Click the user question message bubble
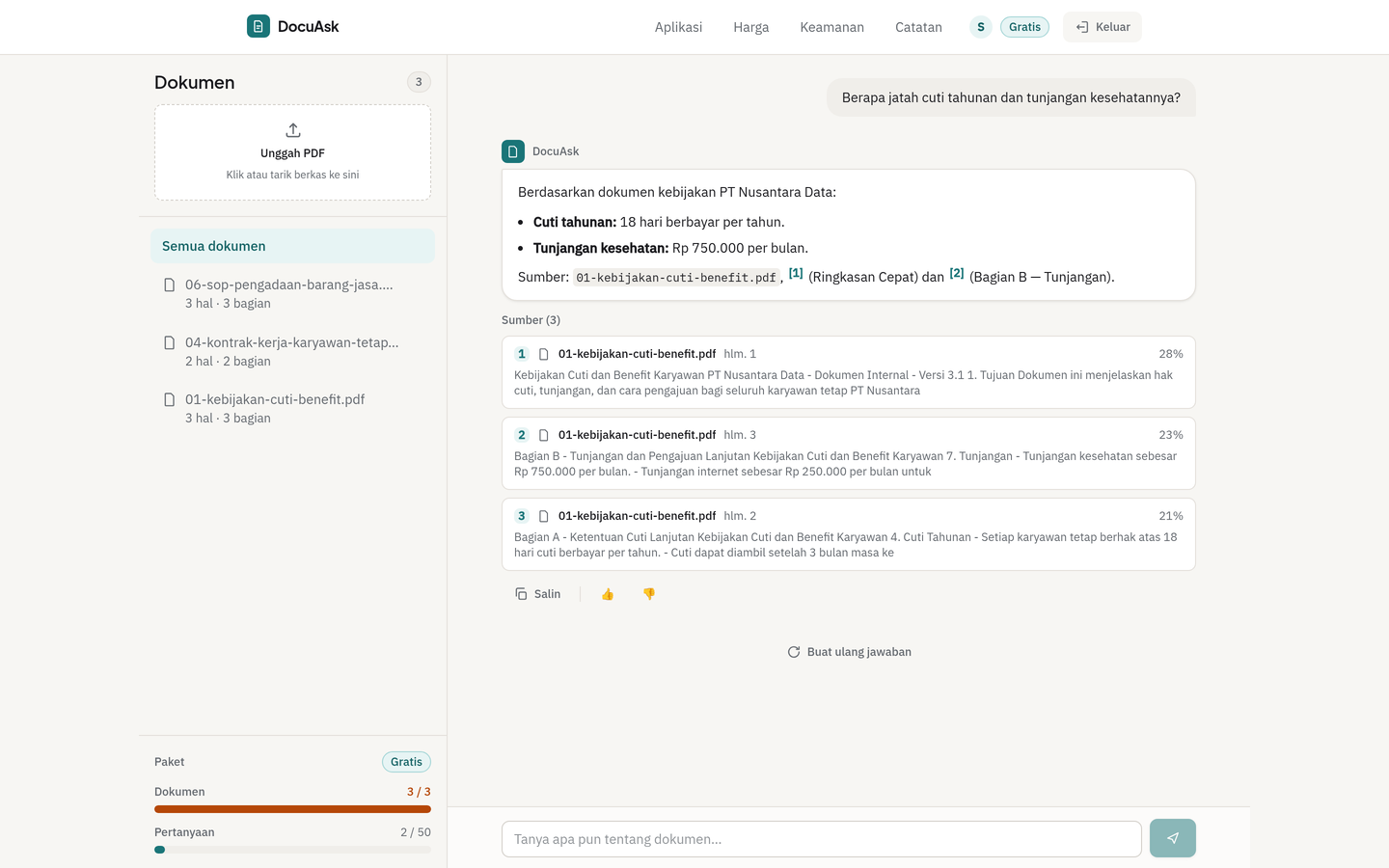 click(x=1011, y=97)
